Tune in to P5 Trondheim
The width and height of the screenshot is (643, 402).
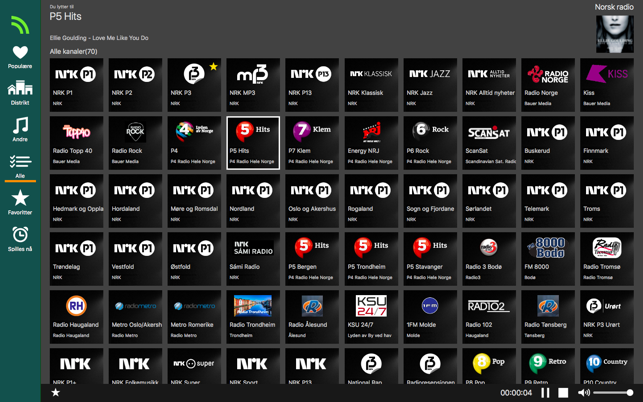pyautogui.click(x=371, y=259)
